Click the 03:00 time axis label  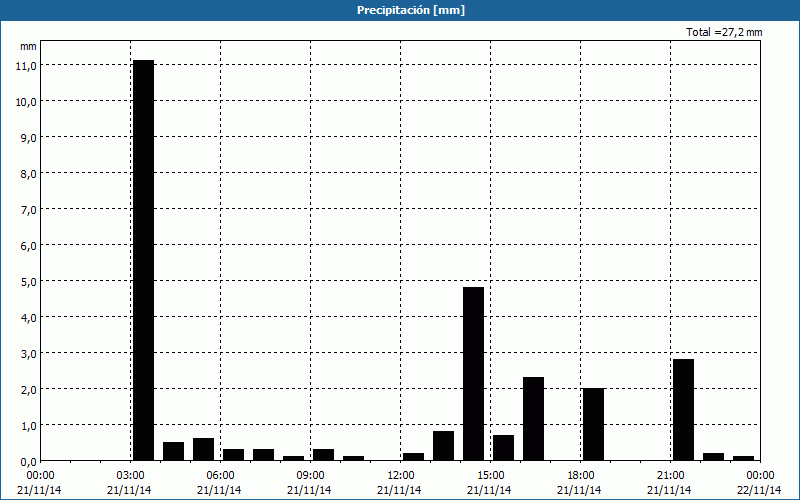(131, 475)
